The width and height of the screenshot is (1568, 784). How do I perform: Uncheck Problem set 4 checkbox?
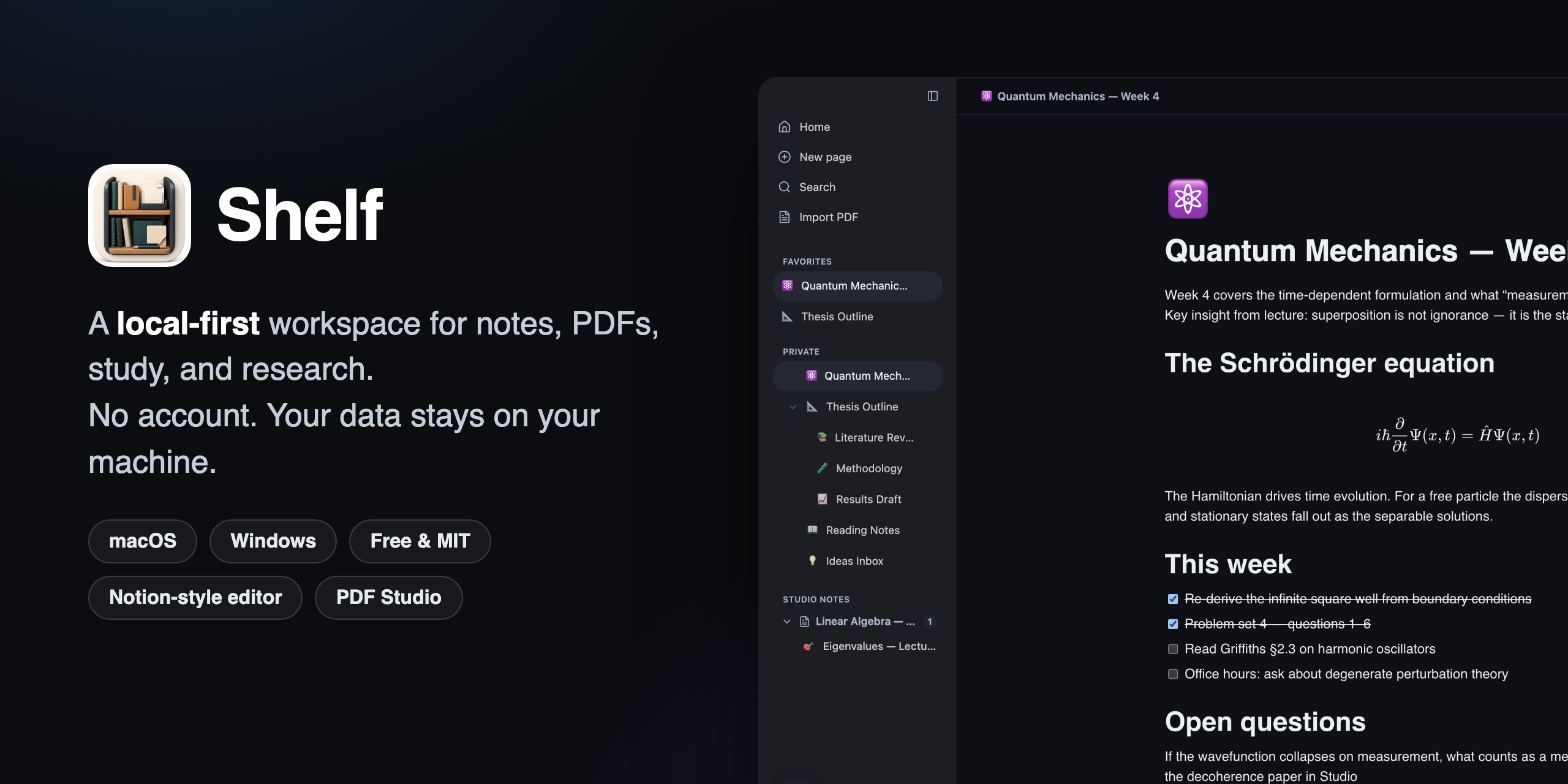[1173, 624]
